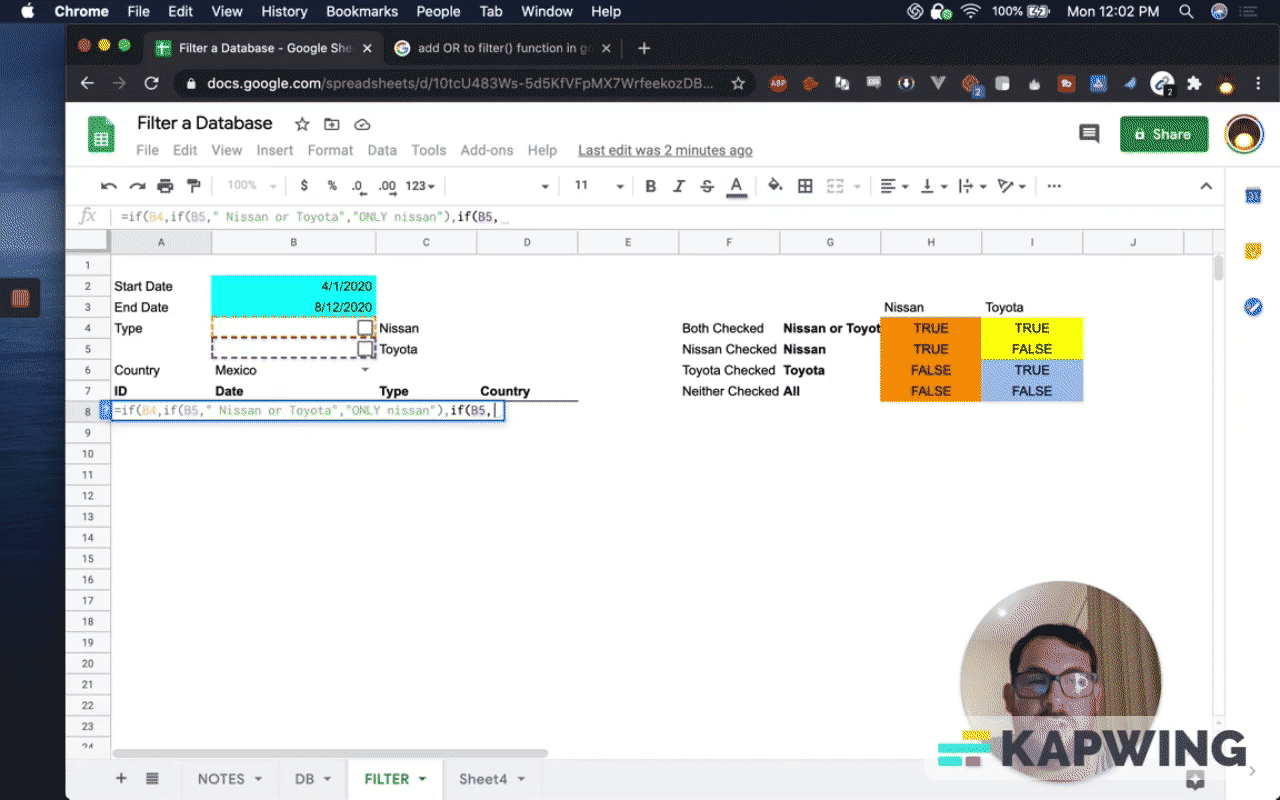Switch to the NOTES sheet tab

coord(229,779)
